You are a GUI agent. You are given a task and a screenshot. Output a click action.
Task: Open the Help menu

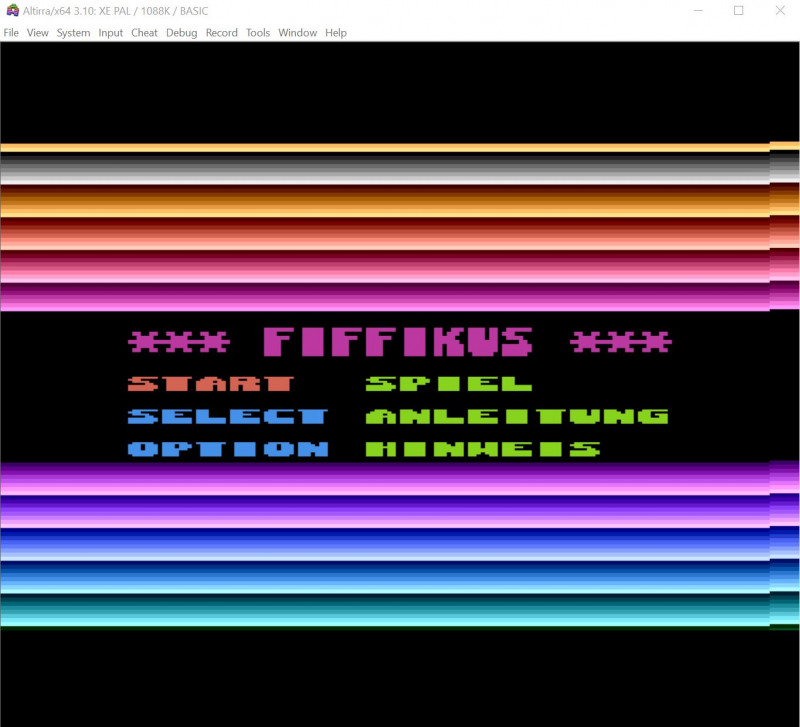click(x=335, y=32)
